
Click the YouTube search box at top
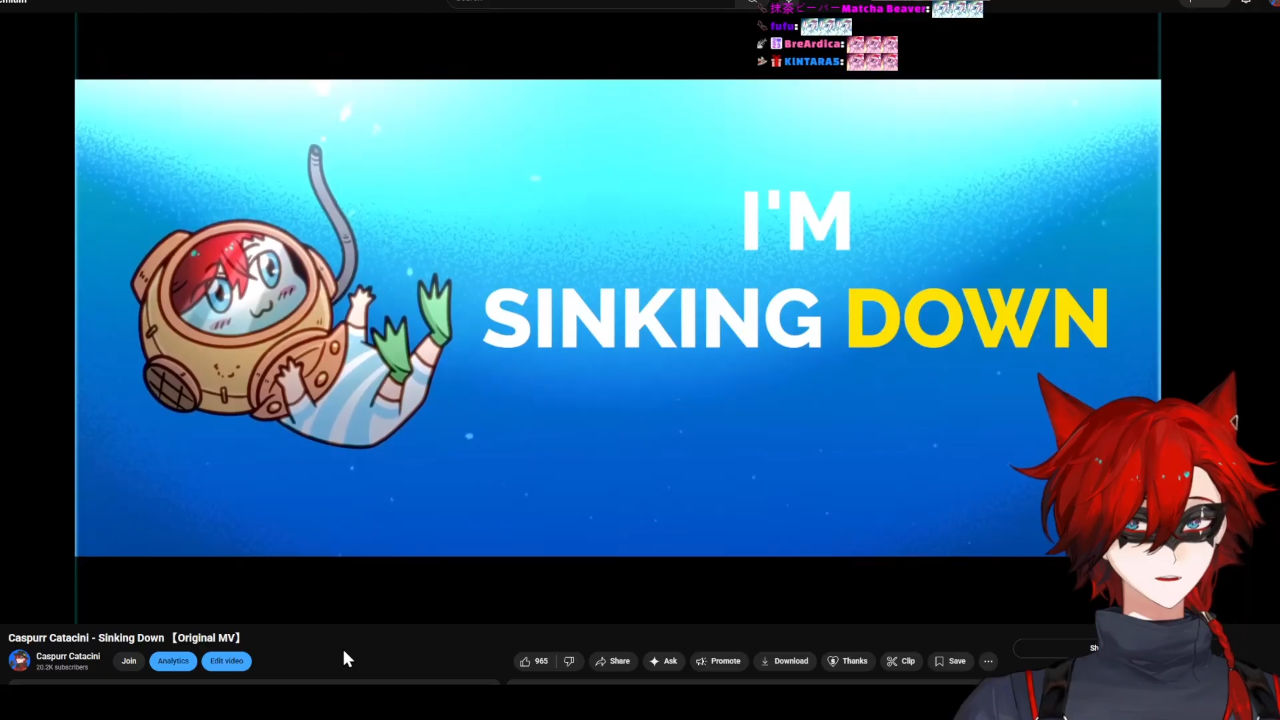click(x=590, y=2)
